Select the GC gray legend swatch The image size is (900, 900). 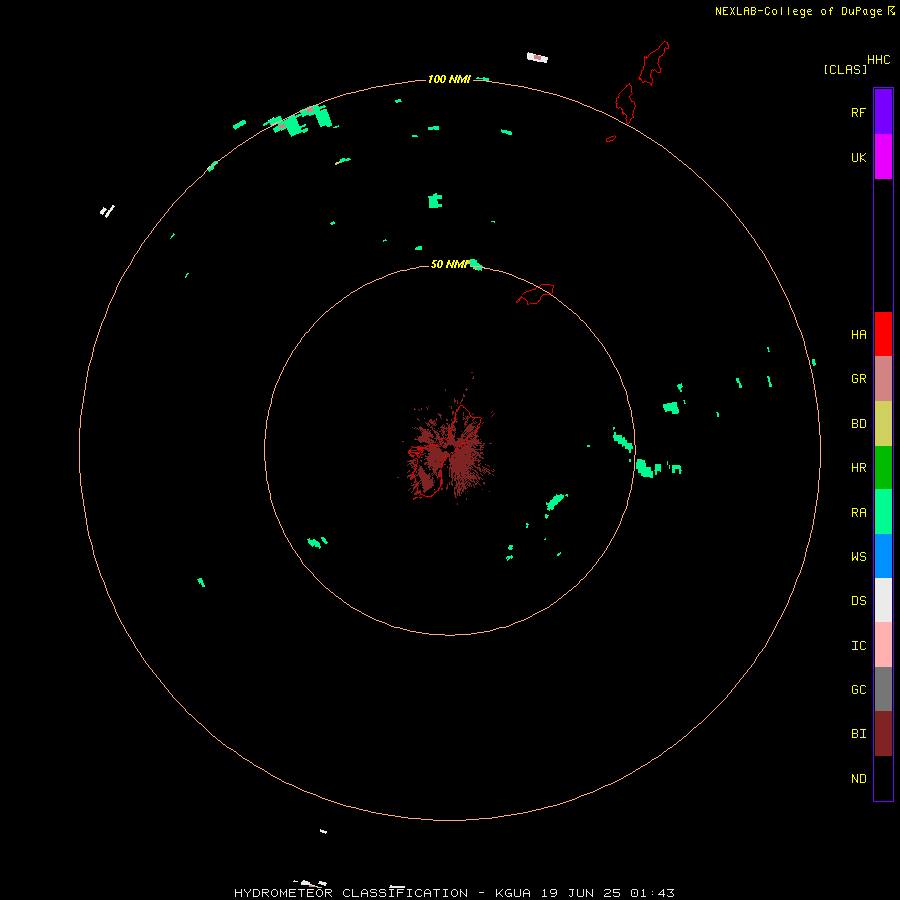pos(883,689)
